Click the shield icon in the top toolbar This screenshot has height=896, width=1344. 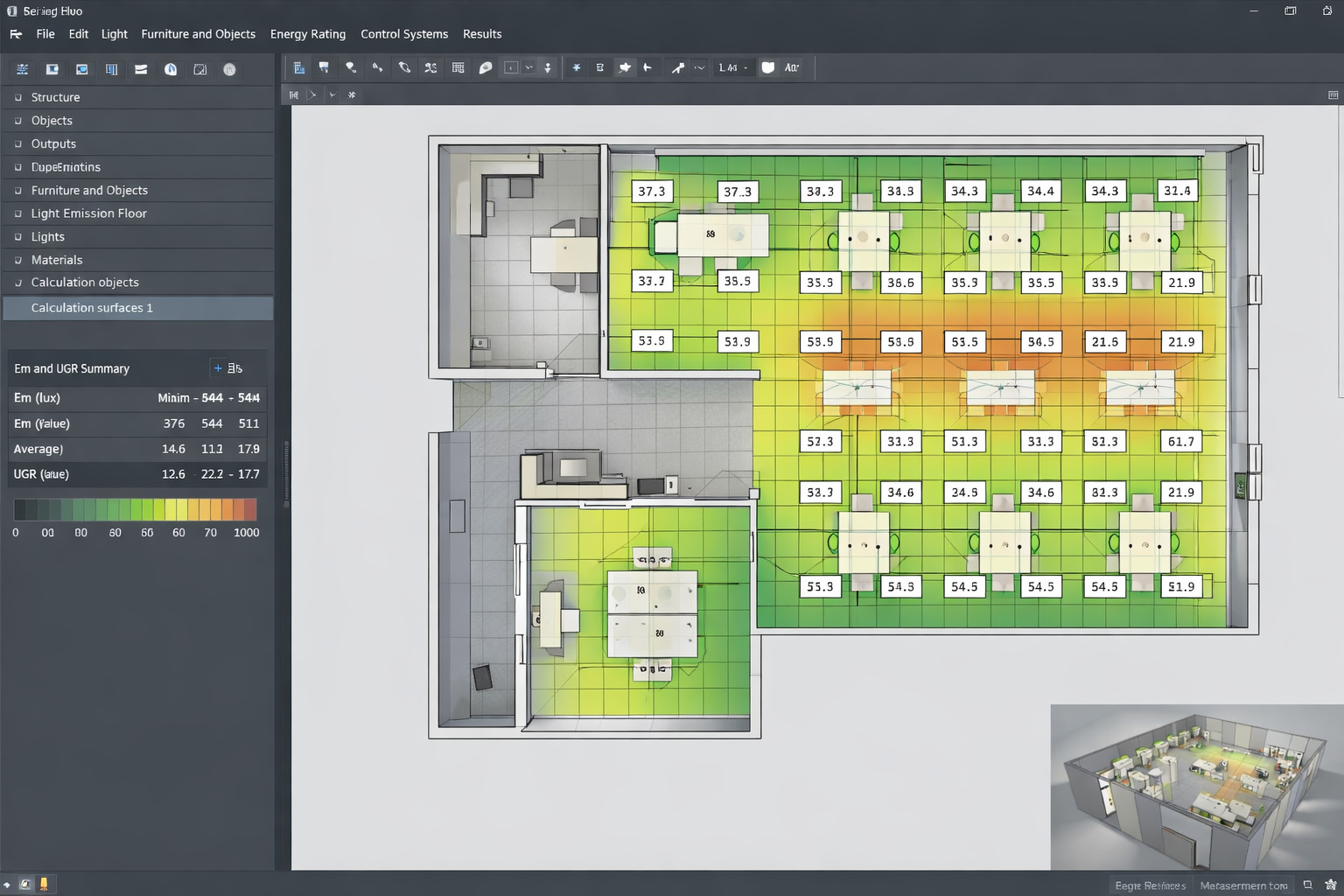767,67
